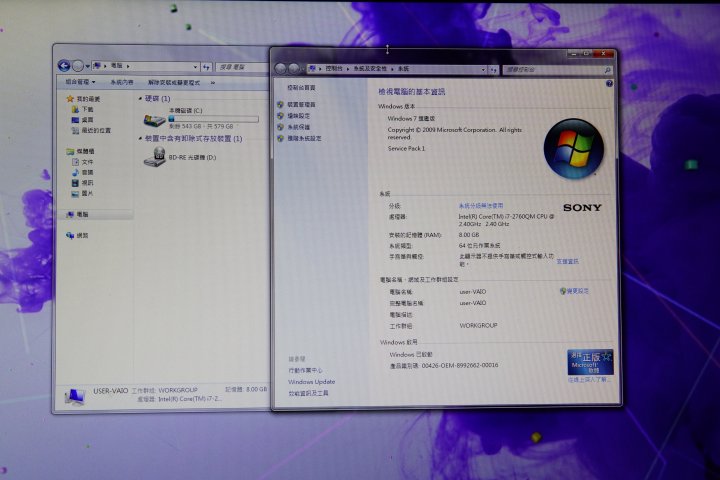
Task: Open 視訊 library in navigation pane
Action: (x=83, y=183)
